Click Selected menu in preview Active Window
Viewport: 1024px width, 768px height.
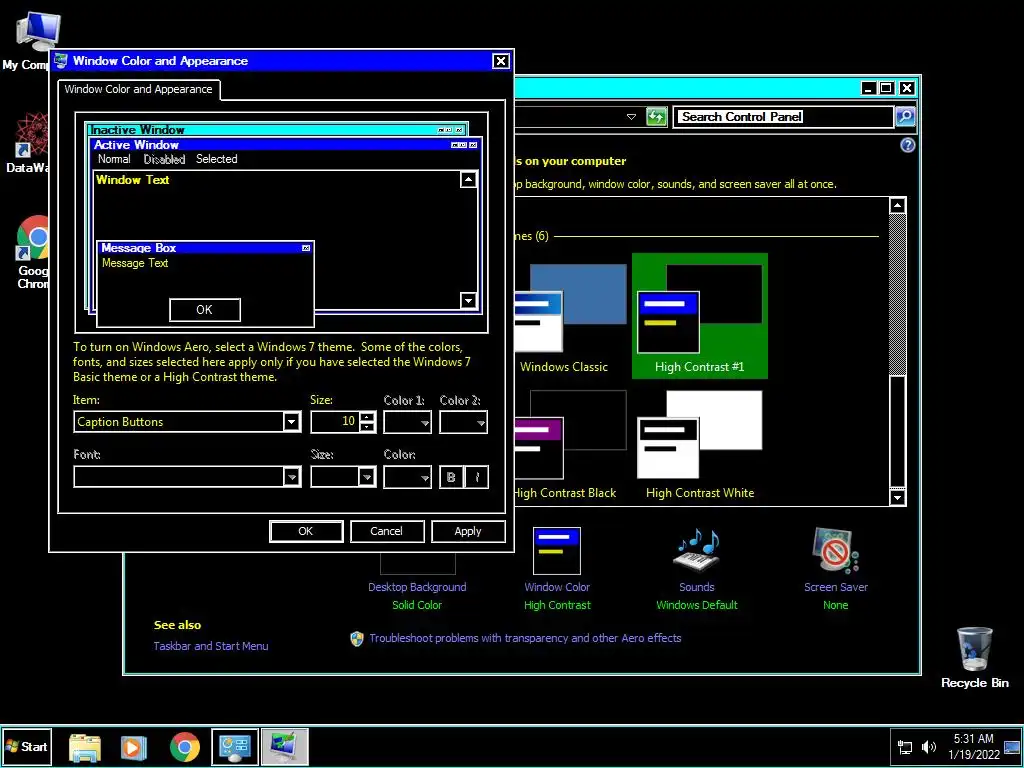(x=217, y=159)
